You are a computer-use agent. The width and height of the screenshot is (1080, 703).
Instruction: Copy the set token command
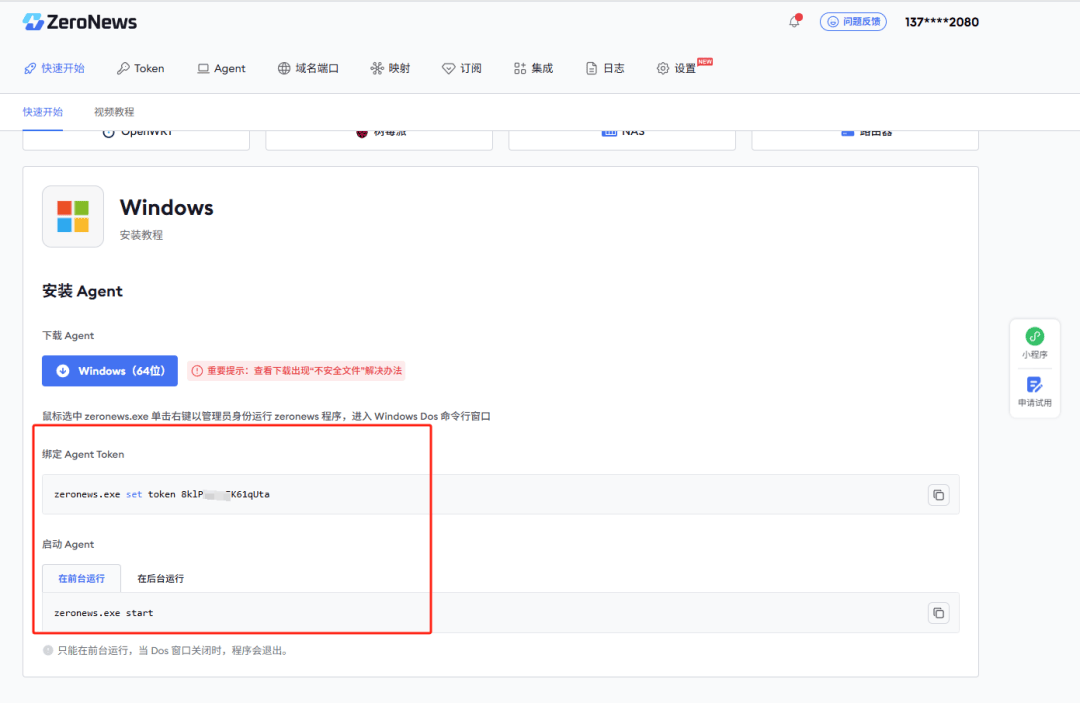coord(938,494)
